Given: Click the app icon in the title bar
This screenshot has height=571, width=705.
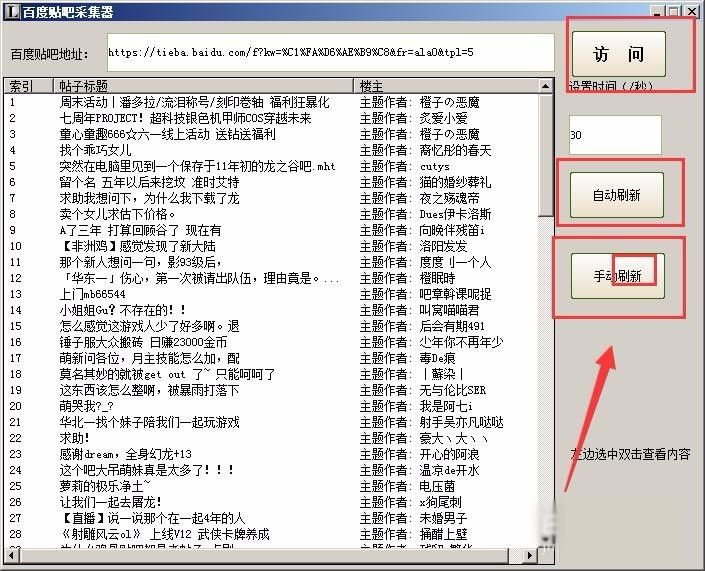Looking at the screenshot, I should click(x=10, y=10).
